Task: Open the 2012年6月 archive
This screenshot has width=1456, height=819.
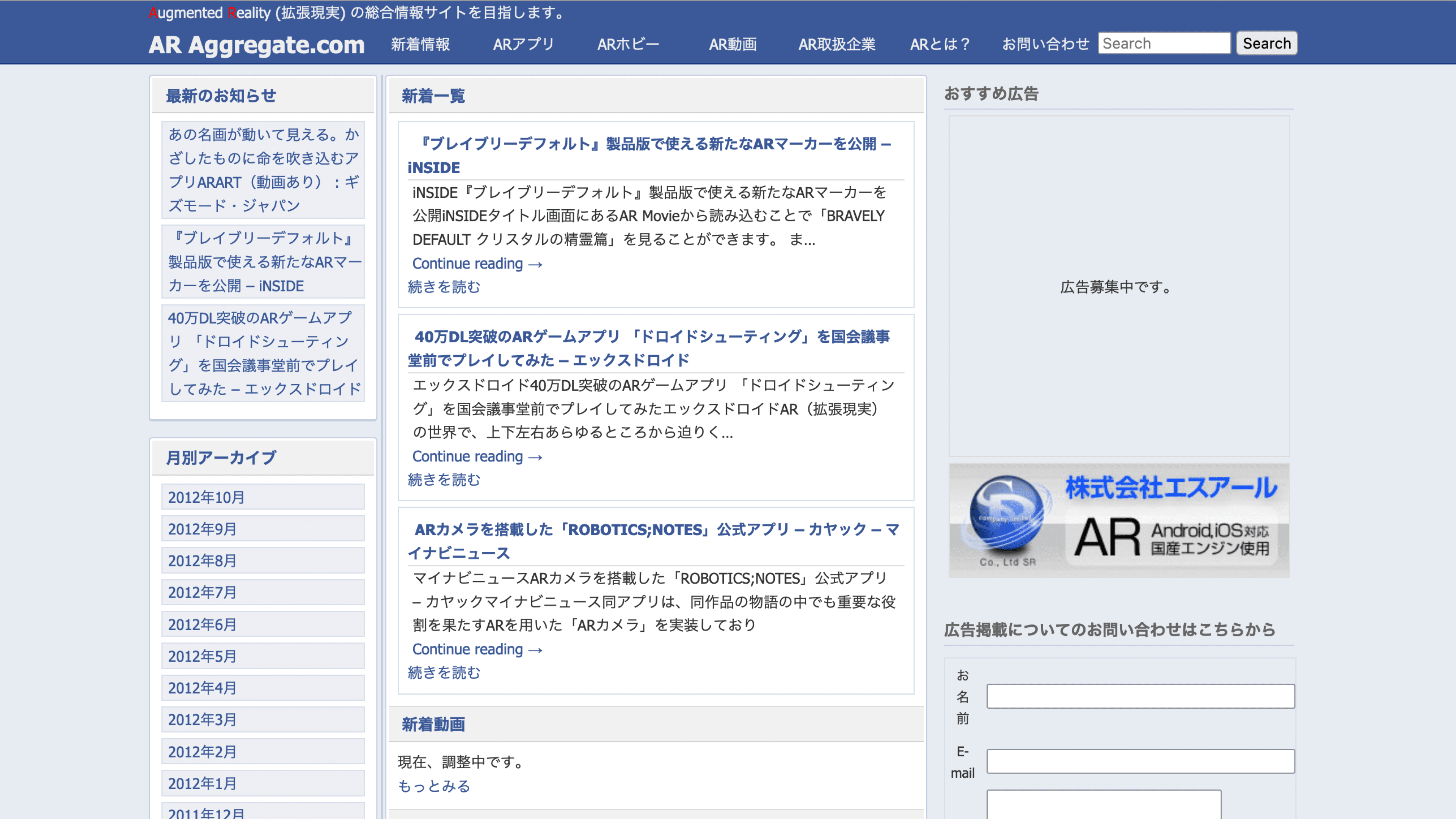Action: (263, 624)
